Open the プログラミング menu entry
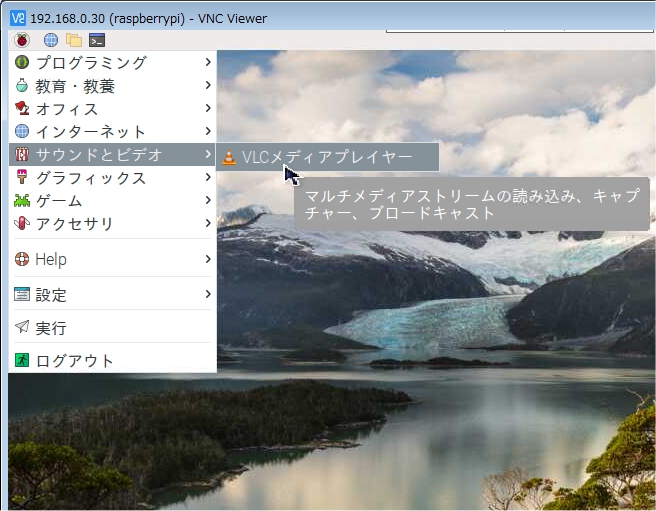 [x=113, y=62]
